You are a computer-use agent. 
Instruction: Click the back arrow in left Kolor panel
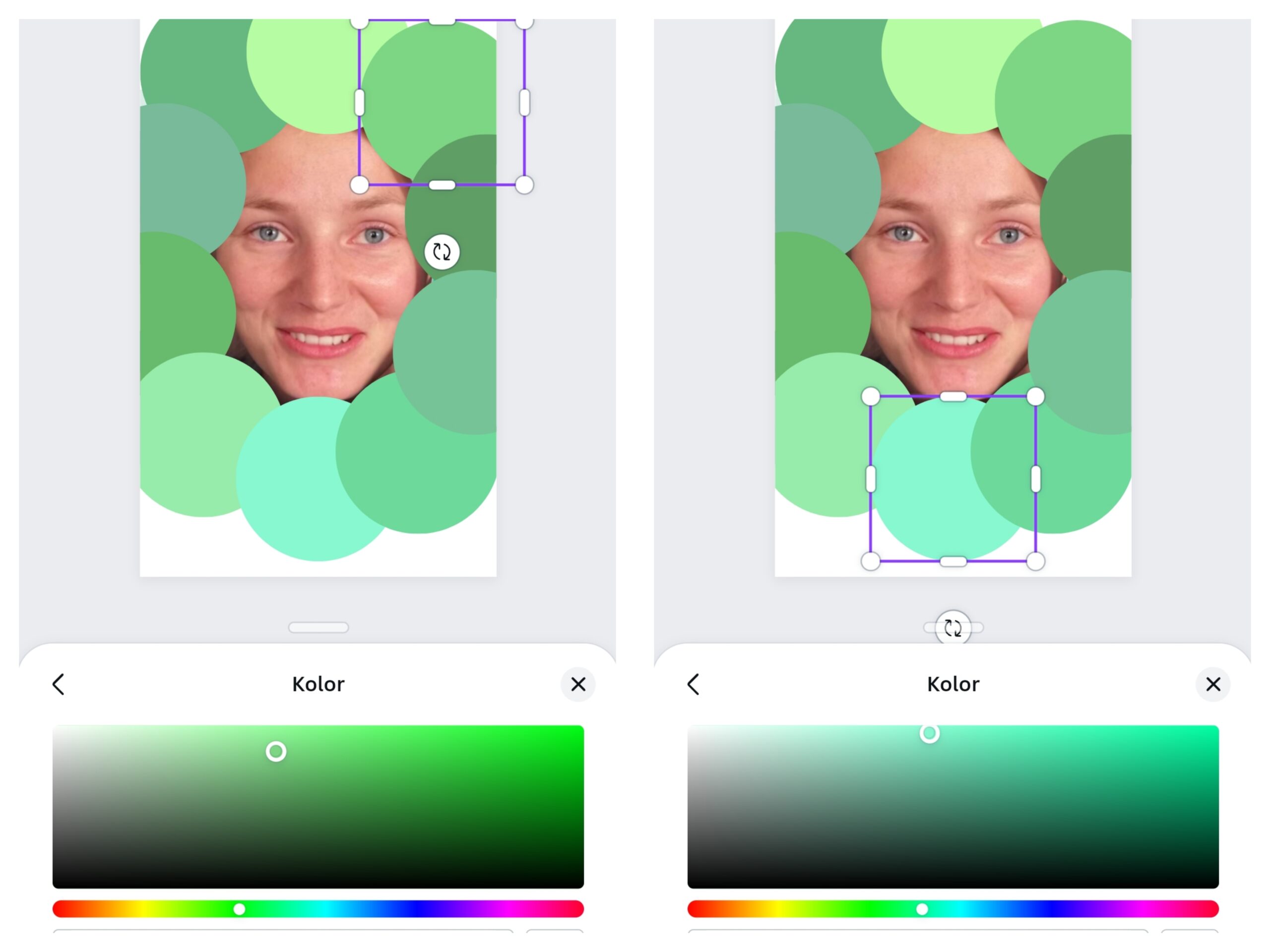click(x=59, y=684)
